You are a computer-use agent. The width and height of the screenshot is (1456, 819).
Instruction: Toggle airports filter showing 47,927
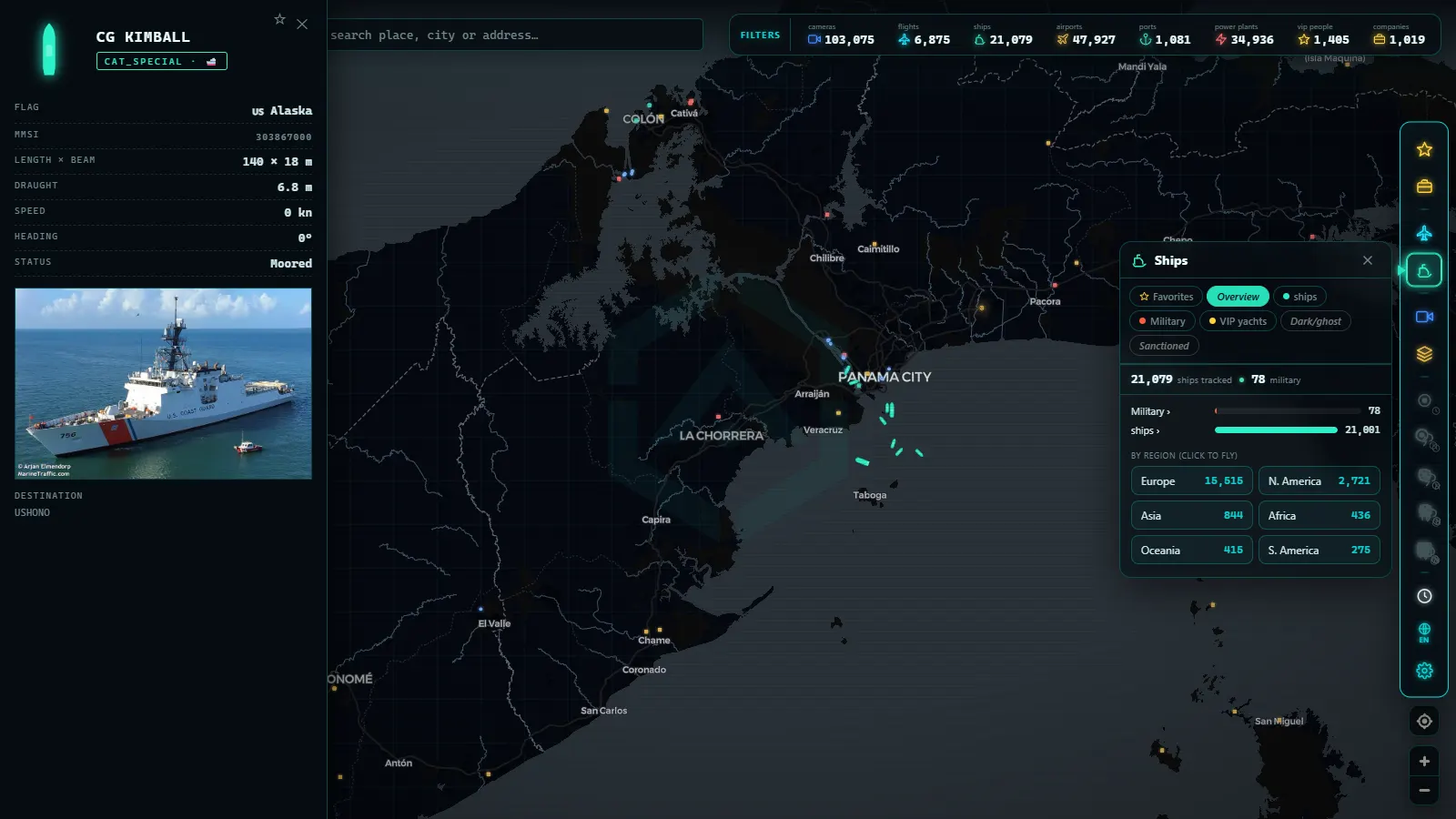(x=1086, y=35)
